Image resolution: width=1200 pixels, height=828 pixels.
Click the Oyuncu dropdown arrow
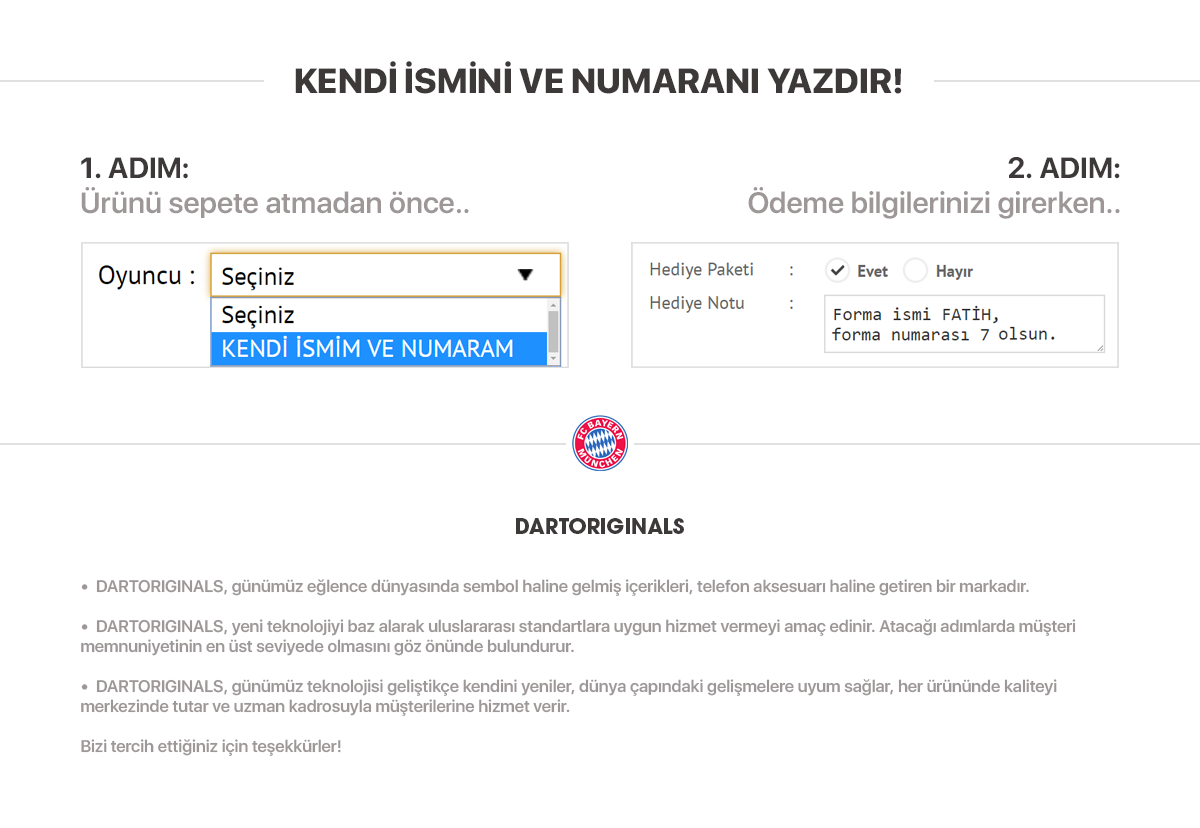tap(525, 275)
